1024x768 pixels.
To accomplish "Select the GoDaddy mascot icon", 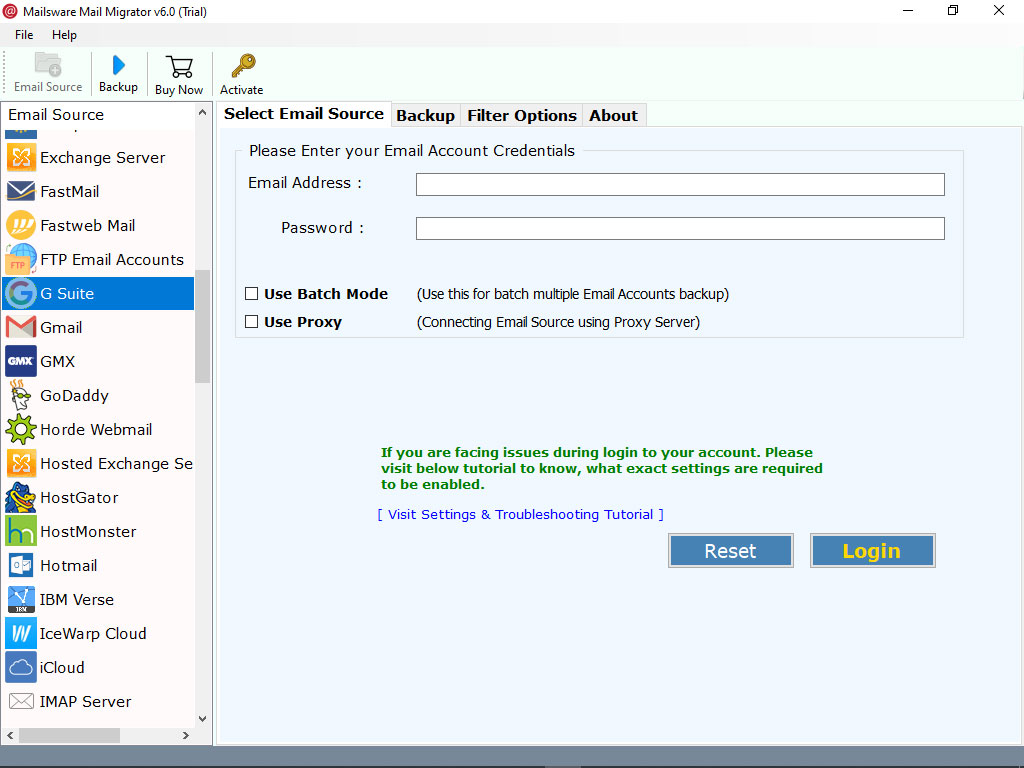I will (21, 395).
